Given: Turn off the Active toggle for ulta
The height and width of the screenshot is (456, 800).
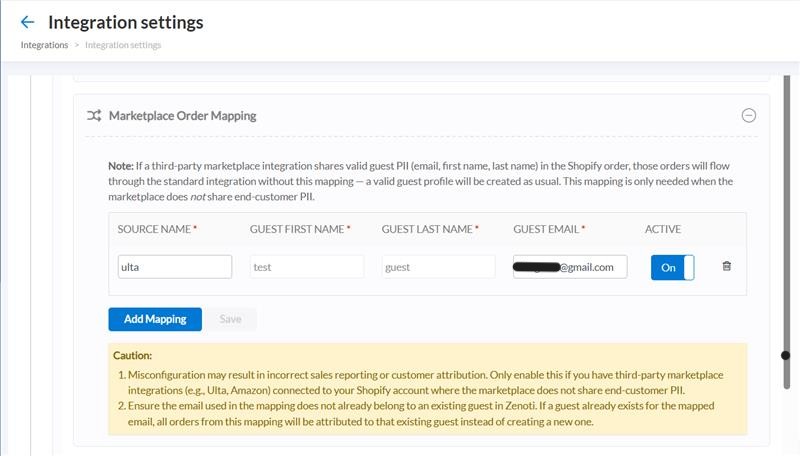Looking at the screenshot, I should click(672, 267).
